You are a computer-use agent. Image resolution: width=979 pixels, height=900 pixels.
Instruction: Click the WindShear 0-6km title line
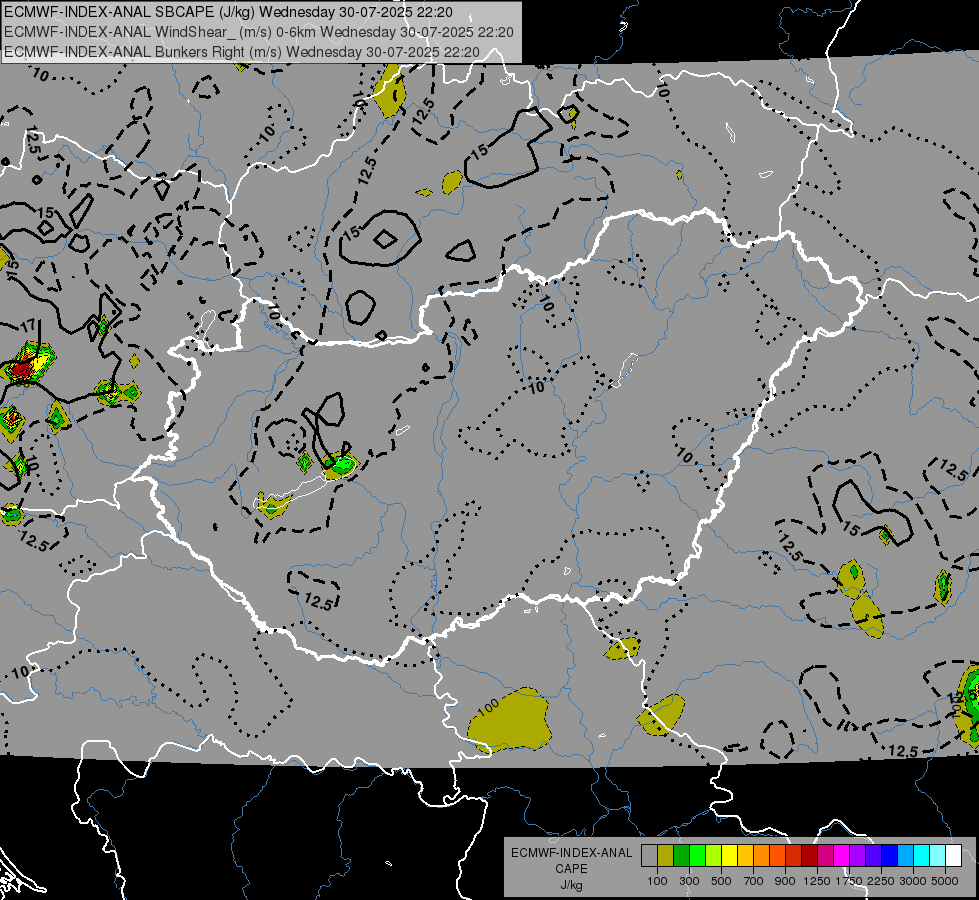pyautogui.click(x=258, y=32)
